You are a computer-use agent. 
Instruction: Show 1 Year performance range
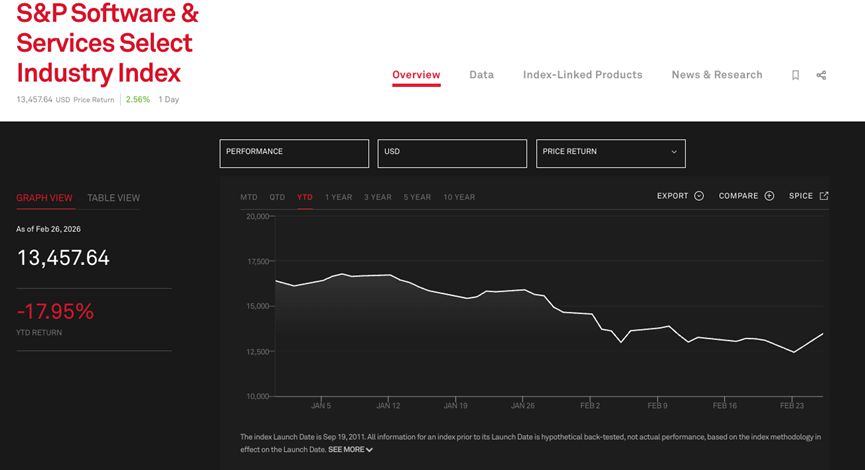tap(338, 197)
